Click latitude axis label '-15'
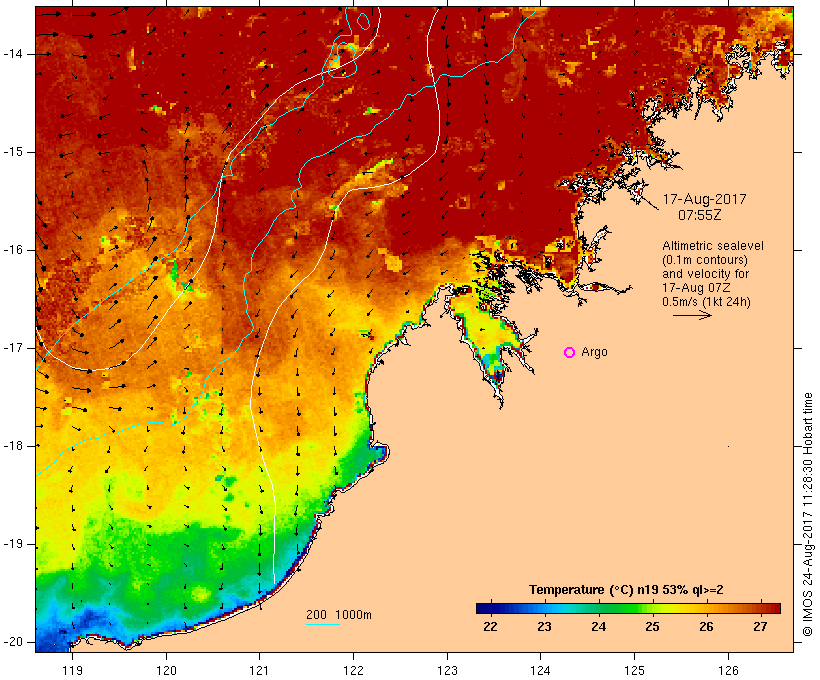Viewport: 820px width, 680px height. (x=13, y=152)
